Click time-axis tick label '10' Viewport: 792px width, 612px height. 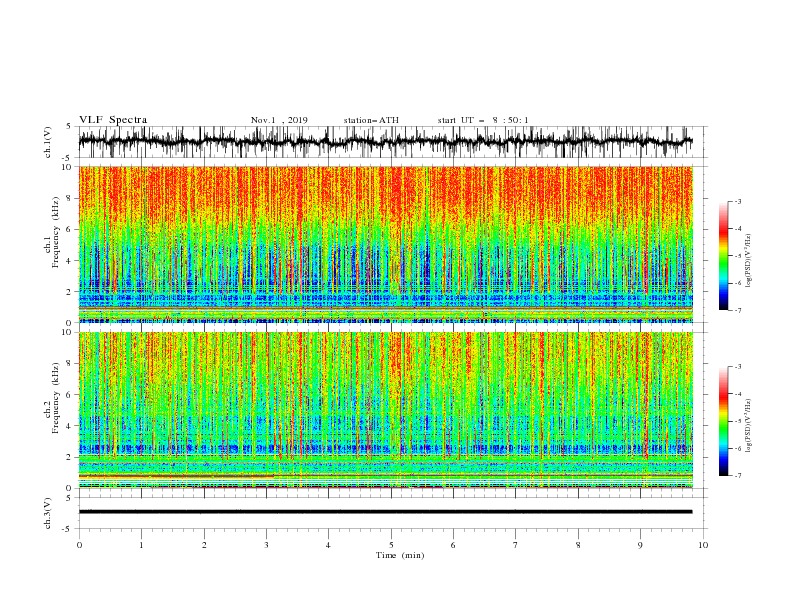pos(703,545)
